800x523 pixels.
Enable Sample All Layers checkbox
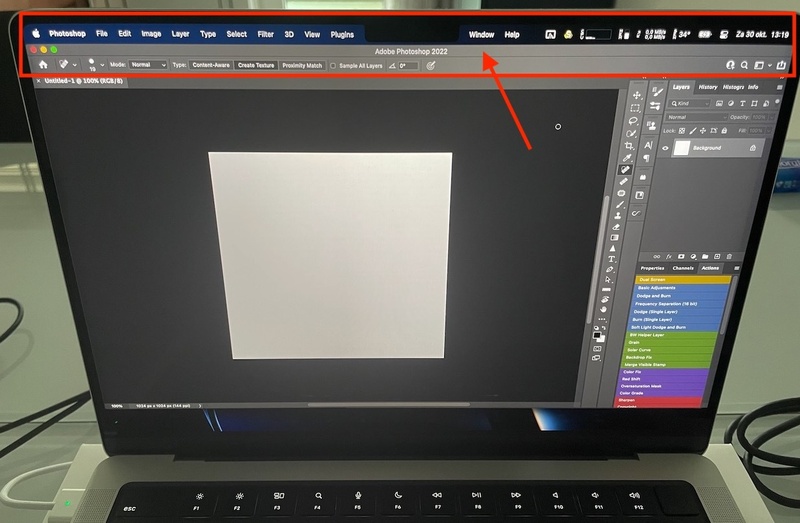coord(333,66)
